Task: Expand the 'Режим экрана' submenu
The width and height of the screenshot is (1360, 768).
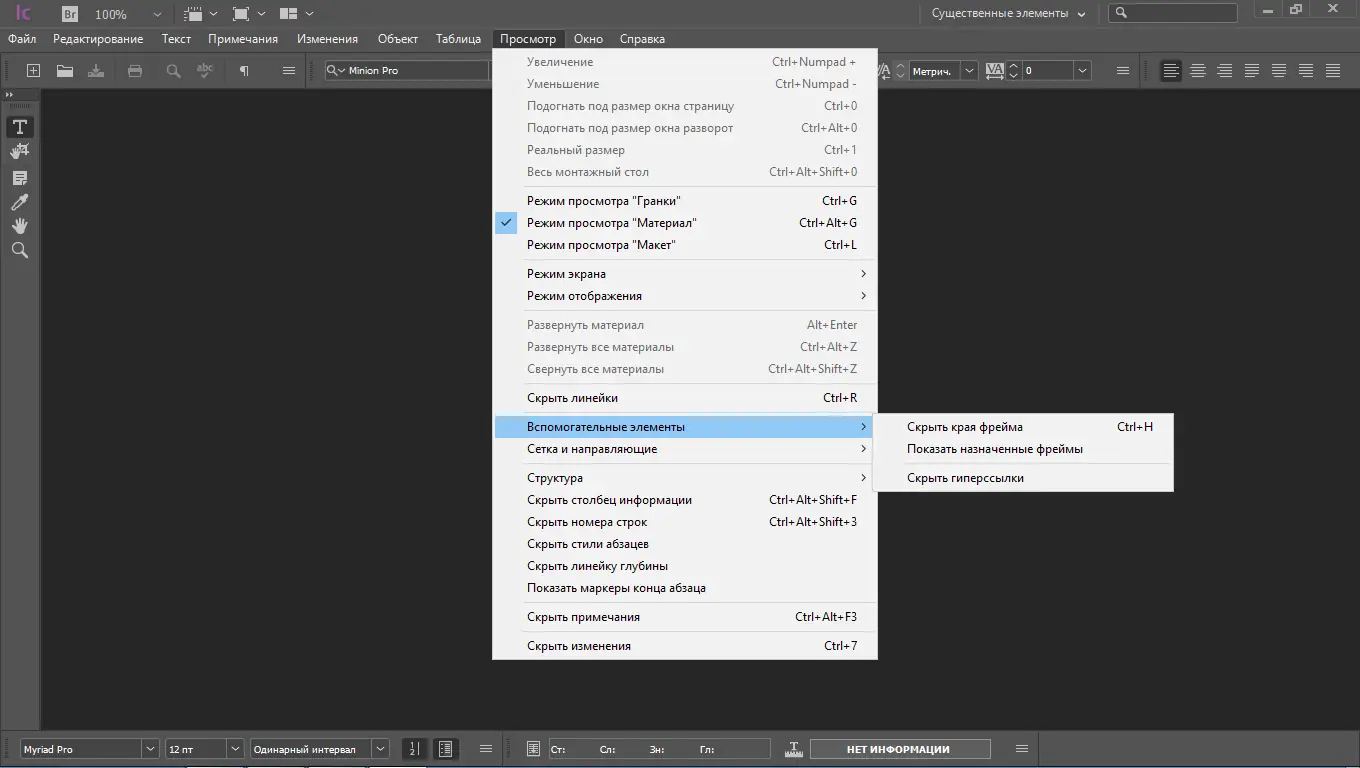Action: pos(567,273)
